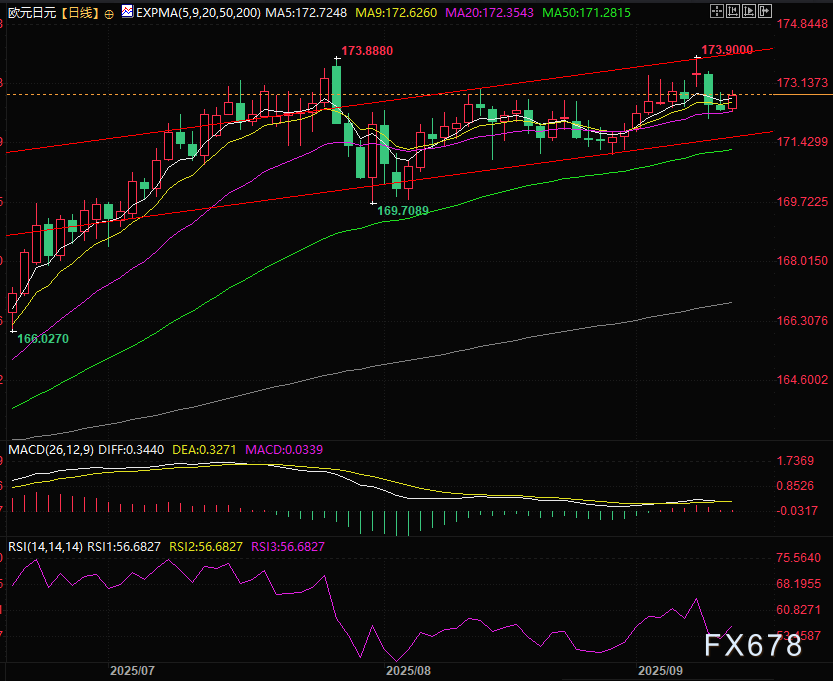The width and height of the screenshot is (833, 681).
Task: Click the second chart-axis icon at top right
Action: pos(733,11)
